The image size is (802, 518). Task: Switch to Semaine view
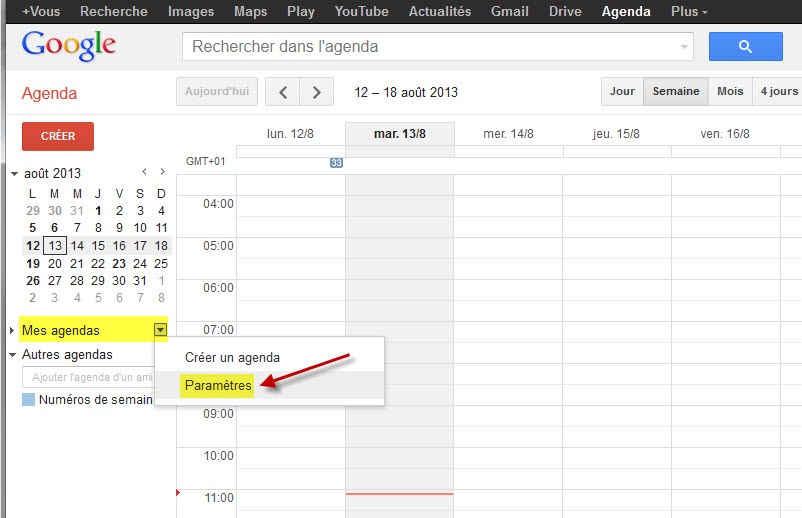pos(676,92)
